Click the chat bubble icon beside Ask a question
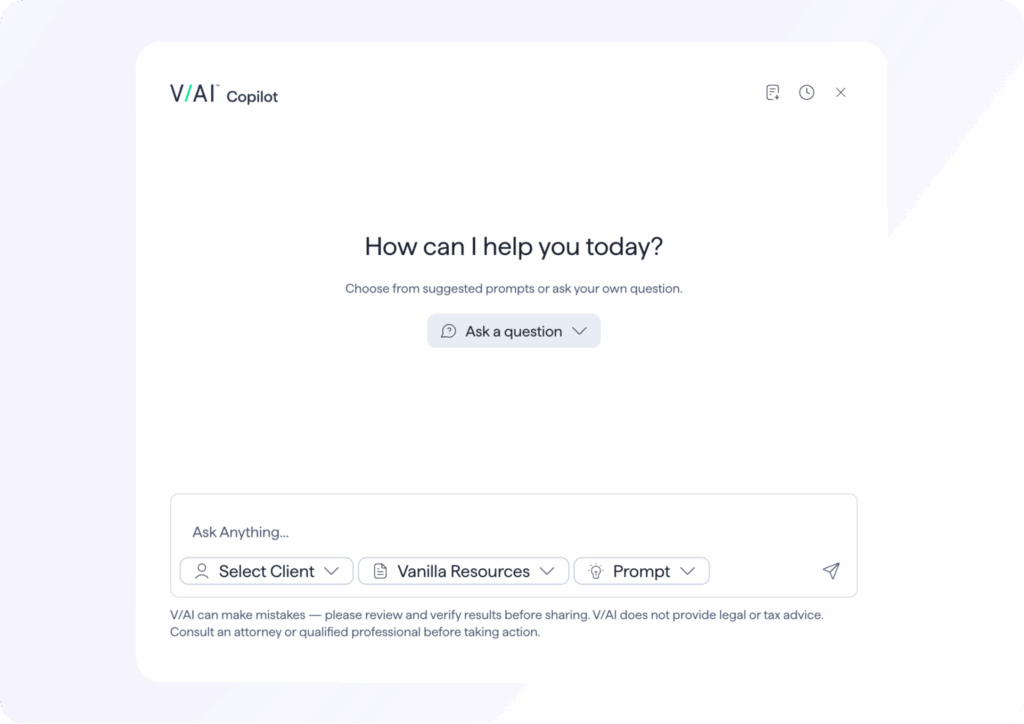Screen dimensions: 1024x724 coord(449,331)
